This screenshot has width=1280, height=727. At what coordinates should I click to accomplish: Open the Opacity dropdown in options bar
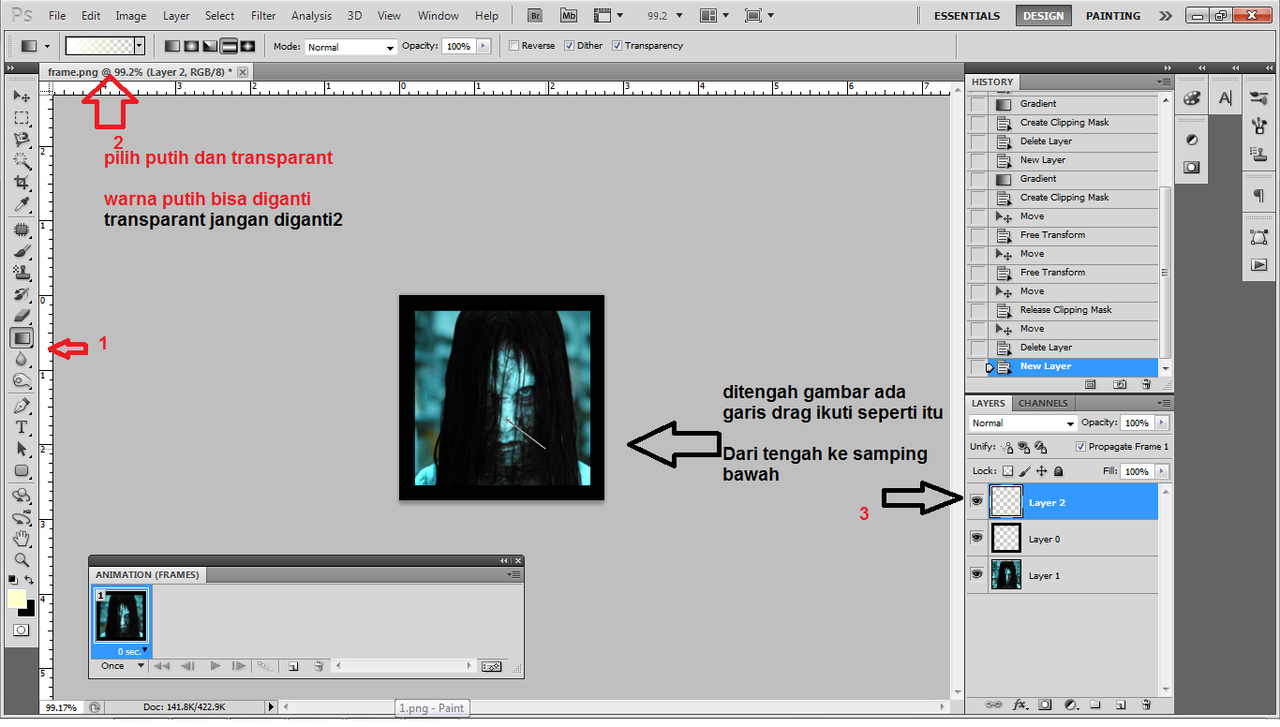[x=483, y=45]
